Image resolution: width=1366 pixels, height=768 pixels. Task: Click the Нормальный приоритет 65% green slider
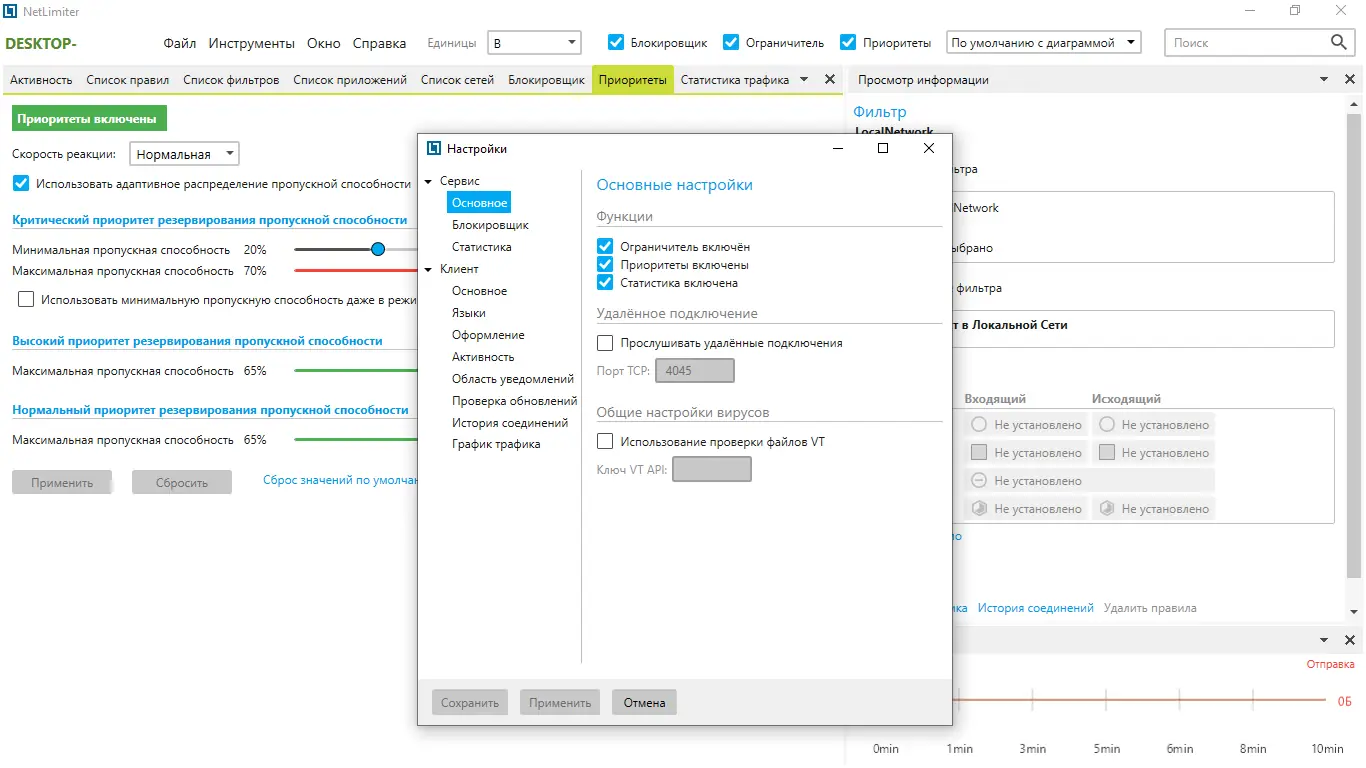pyautogui.click(x=356, y=440)
